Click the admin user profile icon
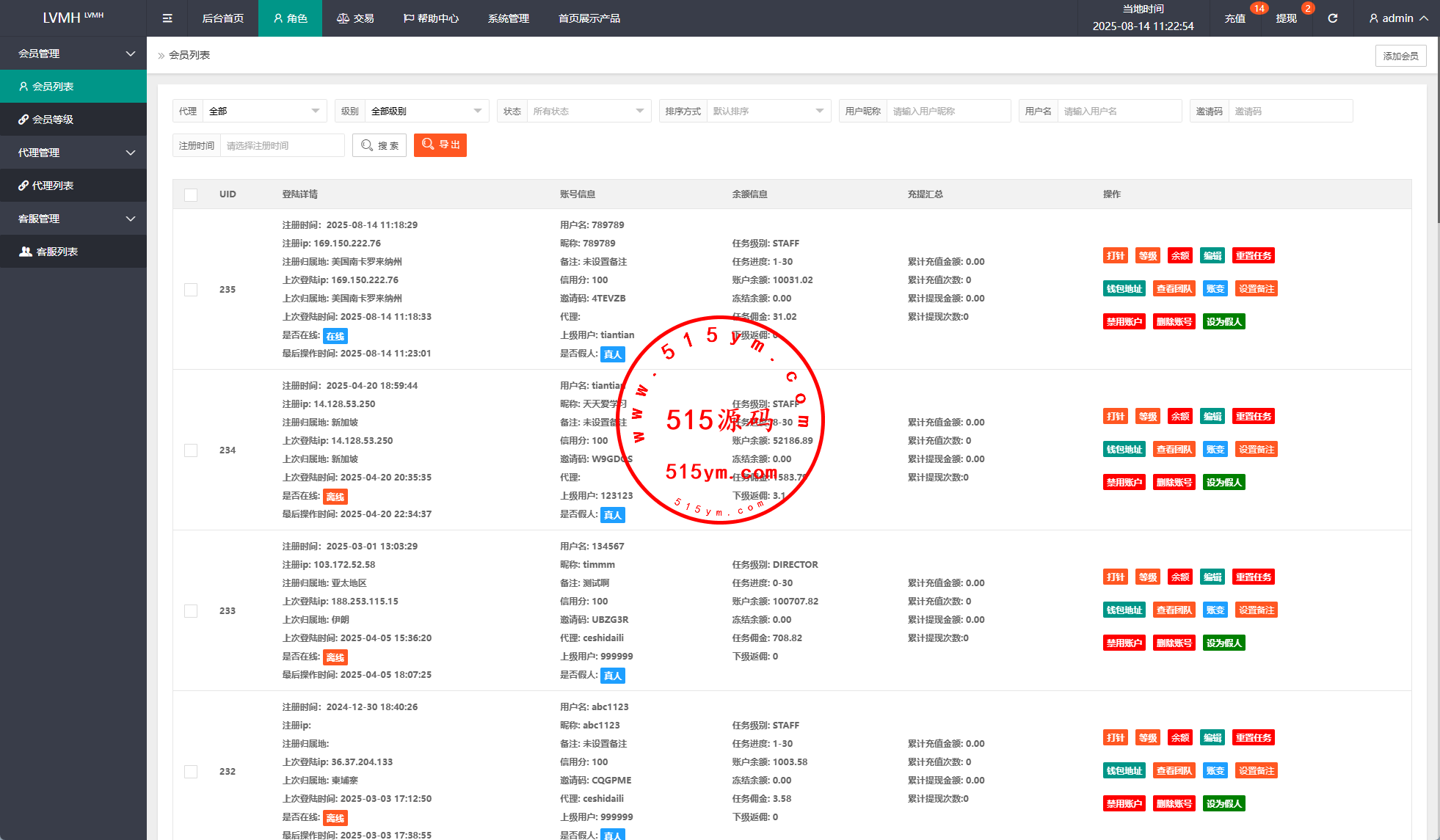 click(x=1373, y=18)
